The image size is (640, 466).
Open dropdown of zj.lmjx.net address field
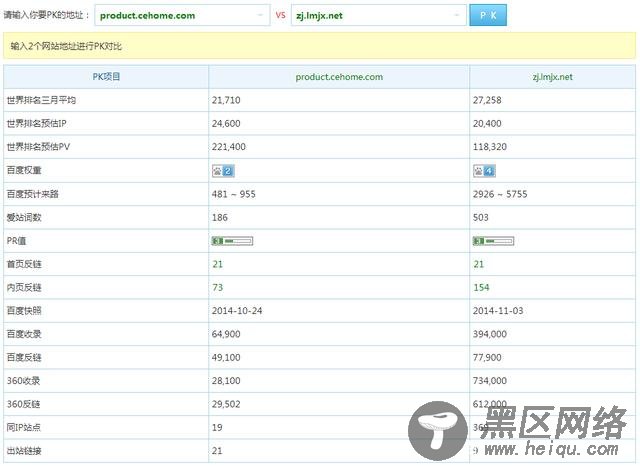tap(456, 16)
